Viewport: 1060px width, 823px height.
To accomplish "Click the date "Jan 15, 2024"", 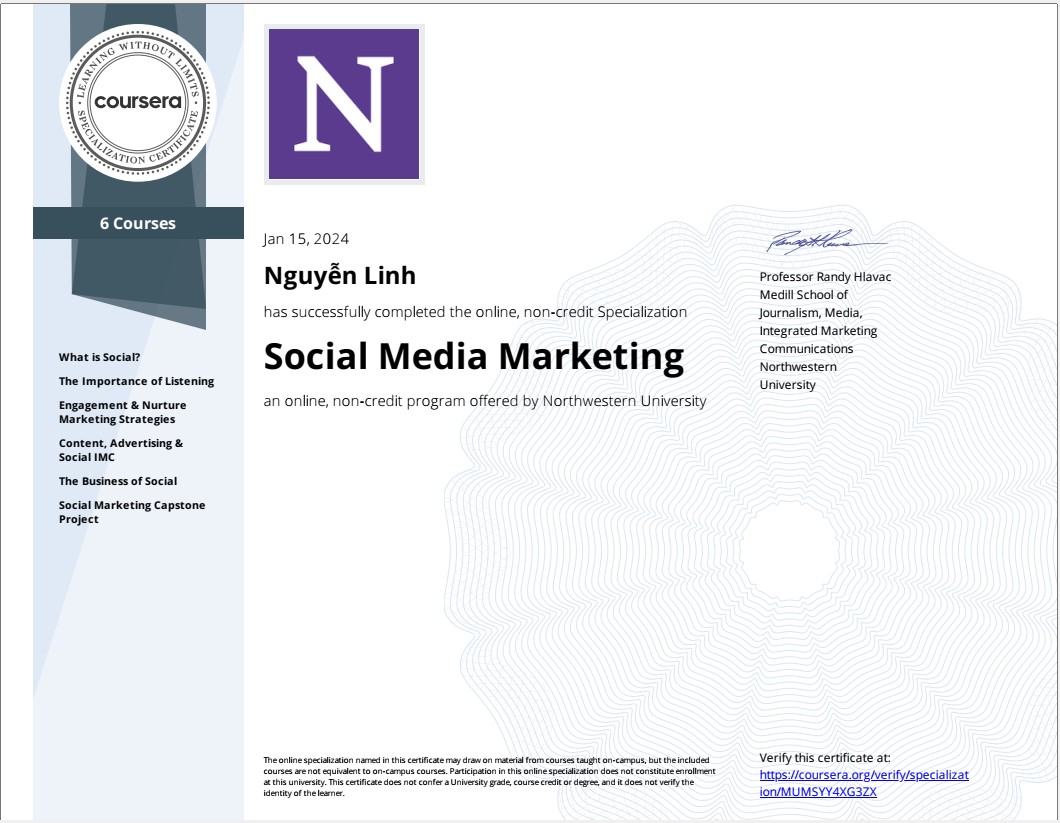I will point(306,239).
